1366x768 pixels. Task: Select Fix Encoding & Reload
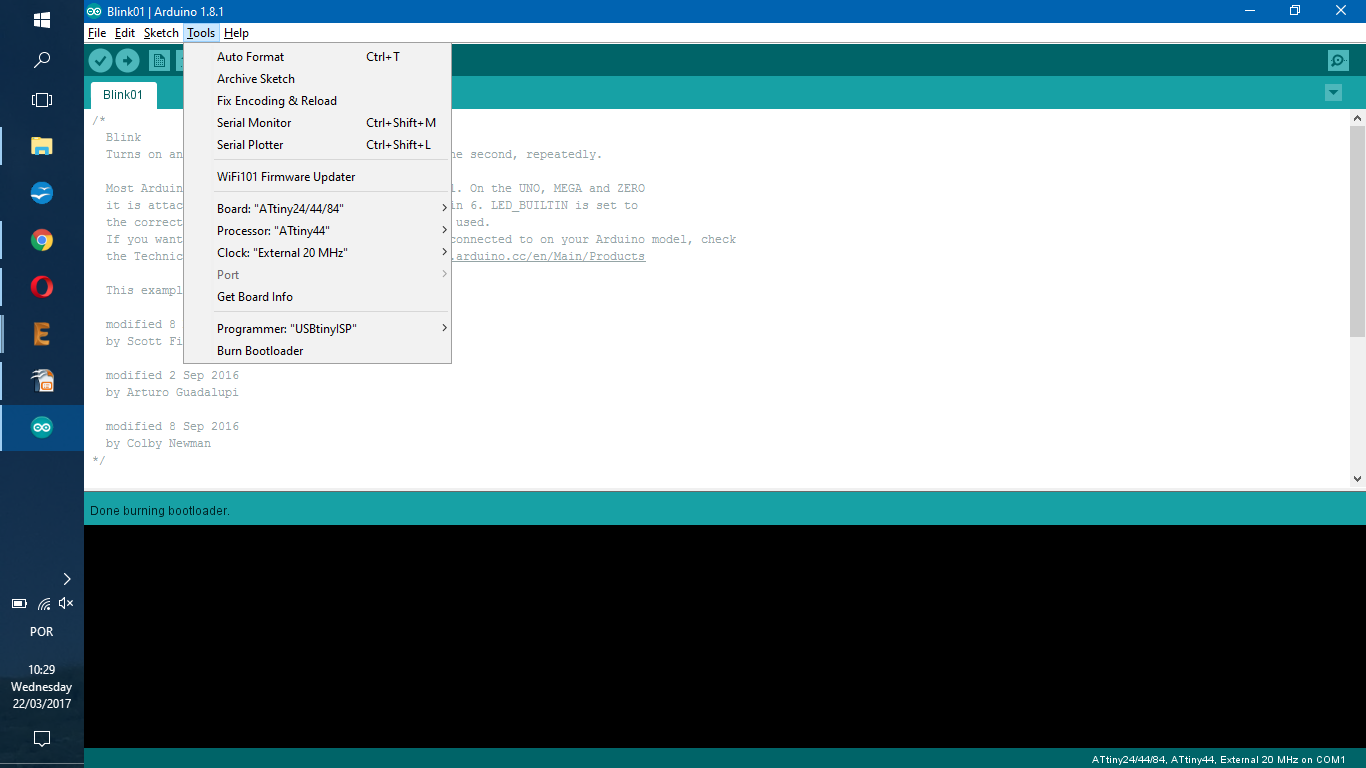point(317,101)
